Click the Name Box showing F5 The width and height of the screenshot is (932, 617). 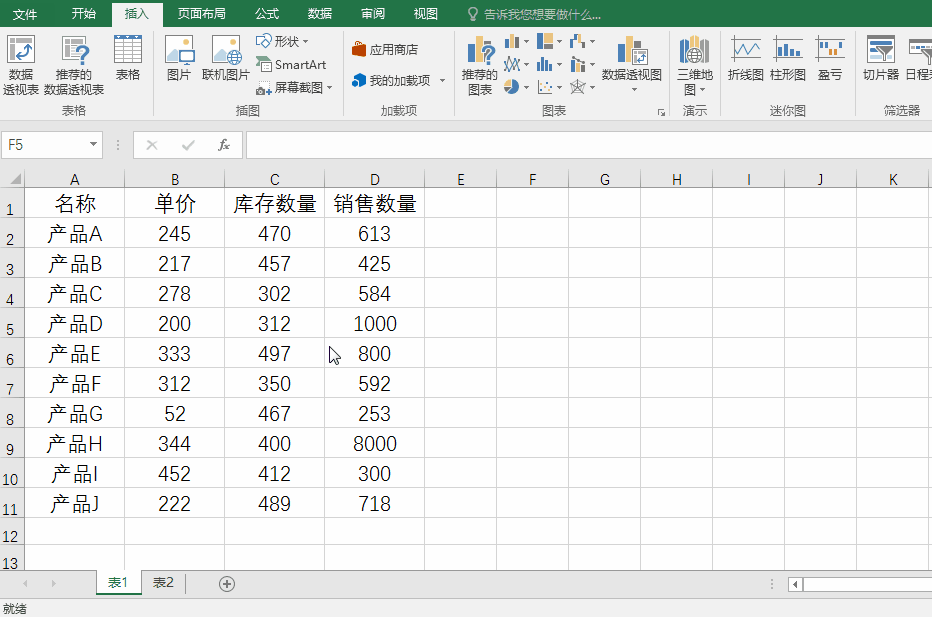coord(45,145)
